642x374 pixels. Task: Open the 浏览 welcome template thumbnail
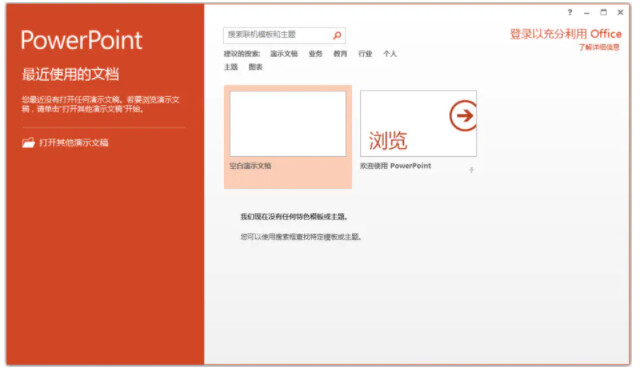(418, 123)
